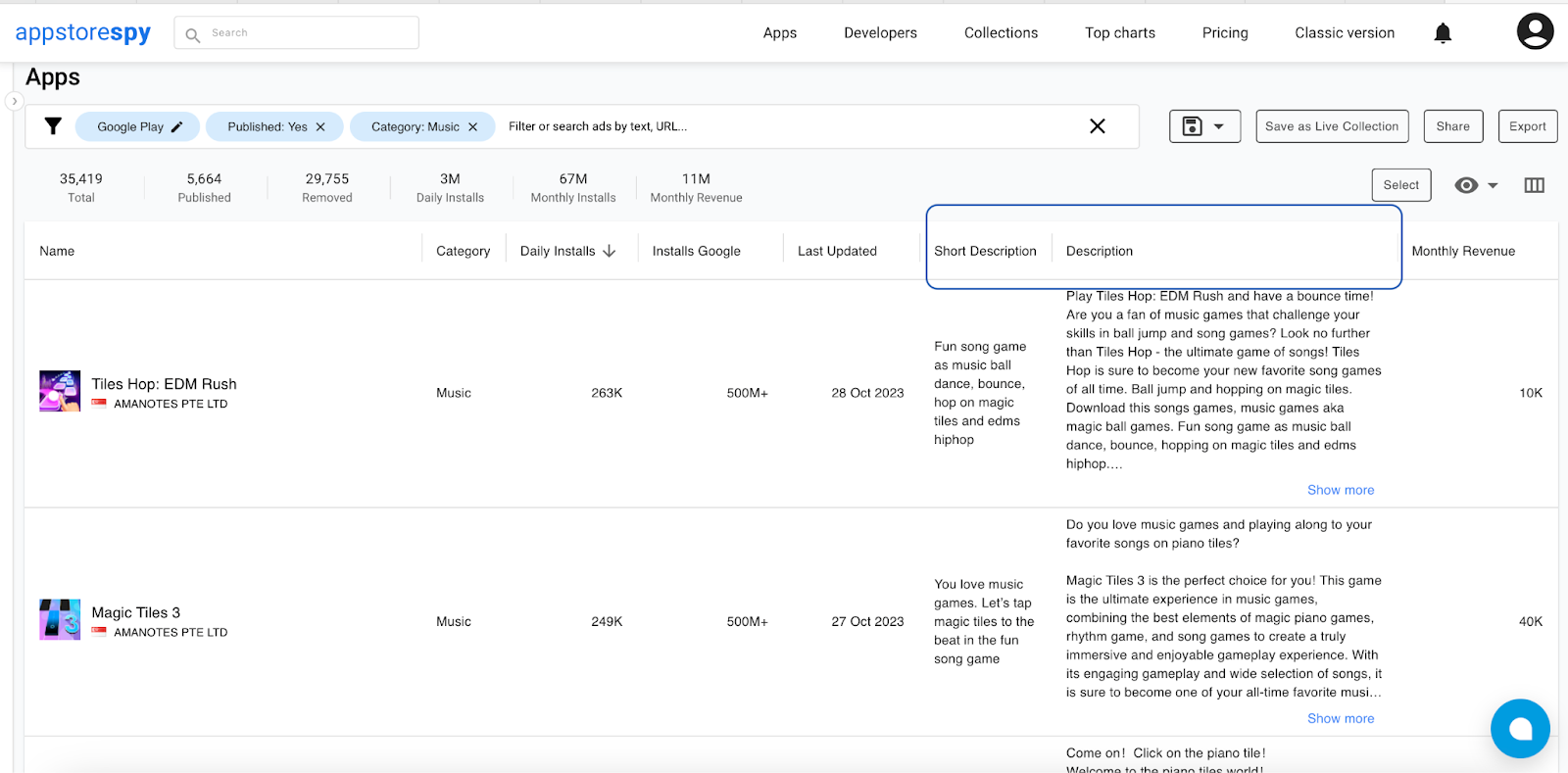Switch to Classic version
1568x773 pixels.
[1345, 32]
